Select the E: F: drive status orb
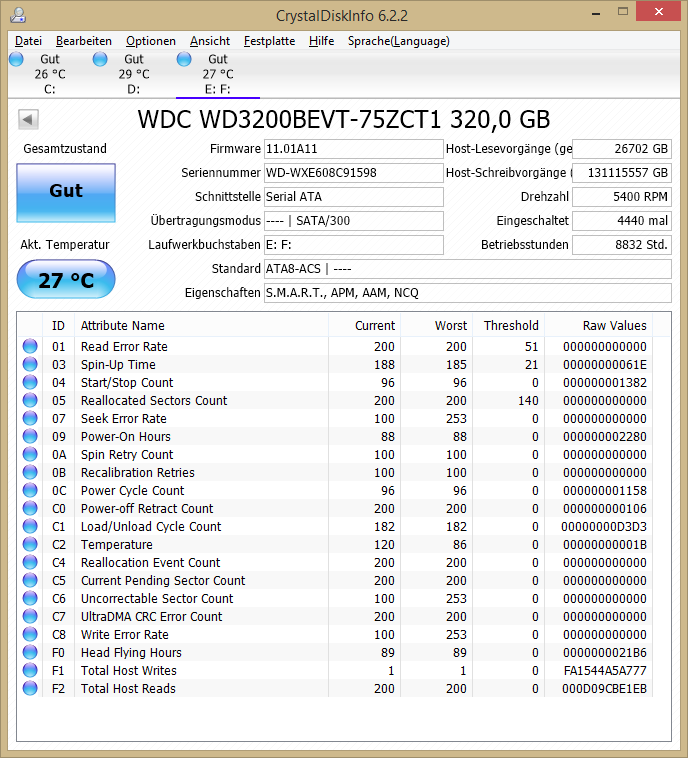The height and width of the screenshot is (758, 688). (x=184, y=59)
